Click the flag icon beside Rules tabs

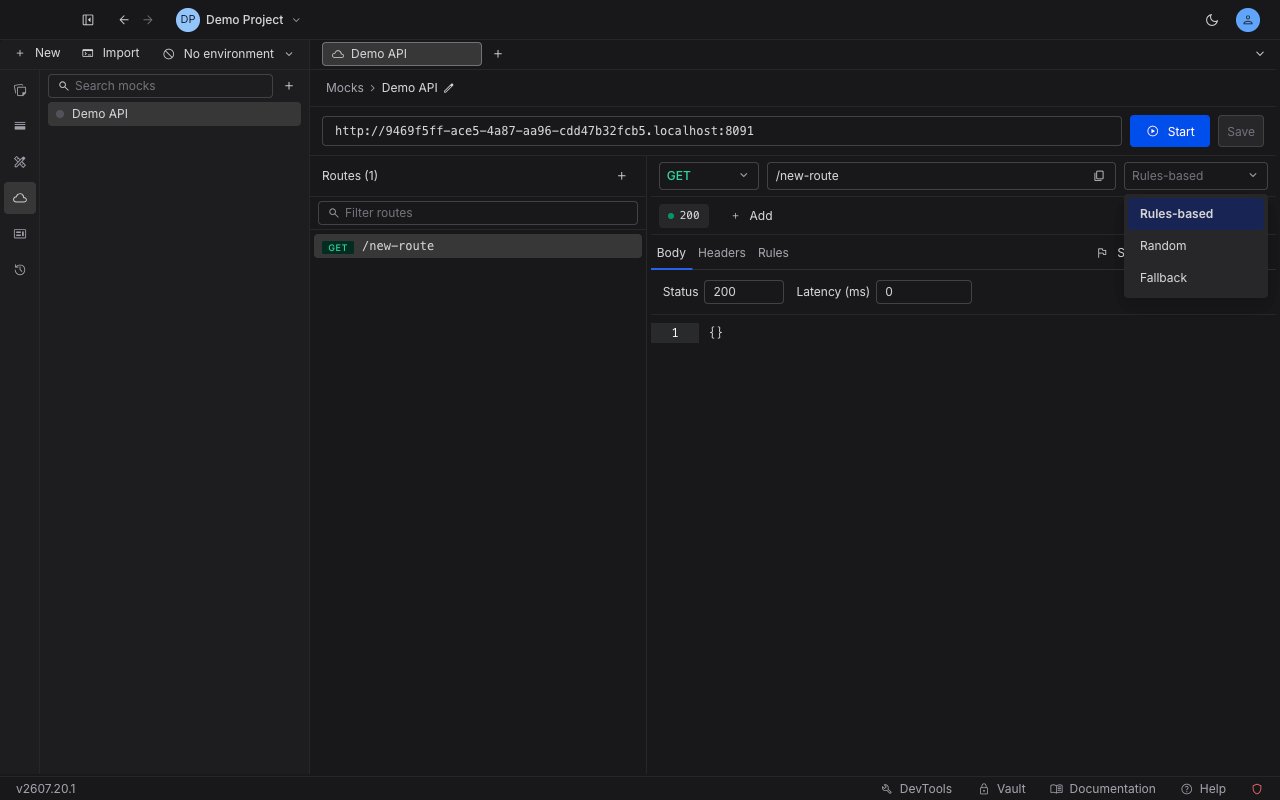coord(1102,253)
